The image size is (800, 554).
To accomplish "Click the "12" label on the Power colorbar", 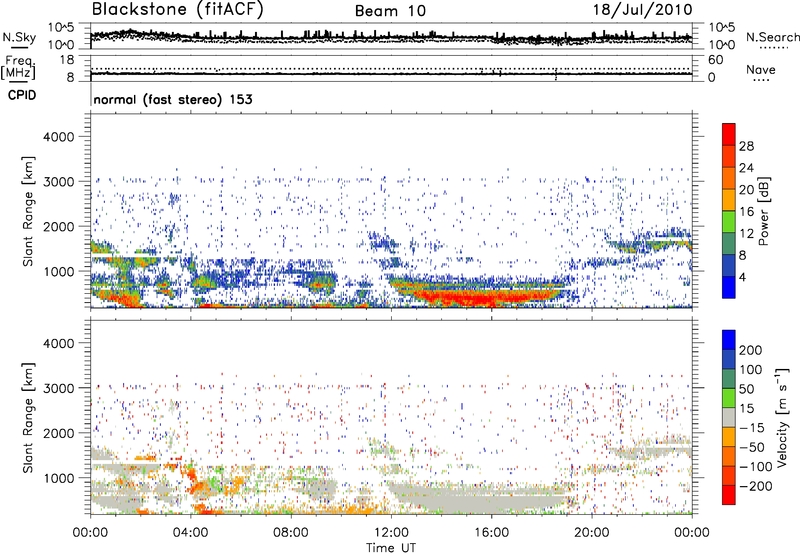I will [x=746, y=233].
